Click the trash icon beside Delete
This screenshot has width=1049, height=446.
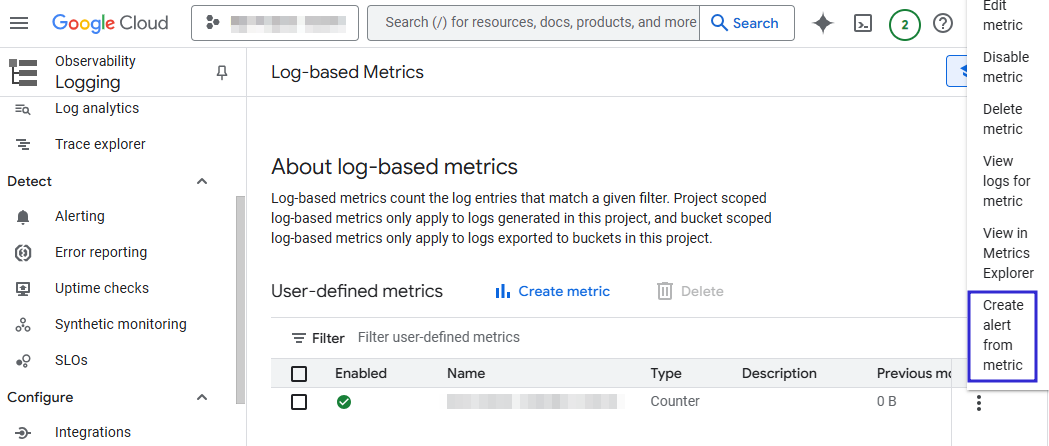click(x=664, y=291)
